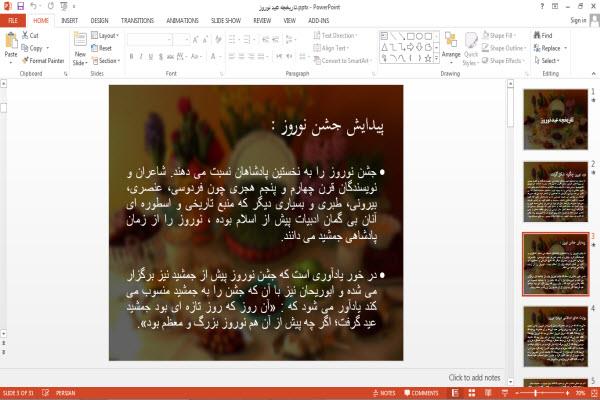Open the PowerPoint Help question mark
The width and height of the screenshot is (600, 400).
point(542,6)
